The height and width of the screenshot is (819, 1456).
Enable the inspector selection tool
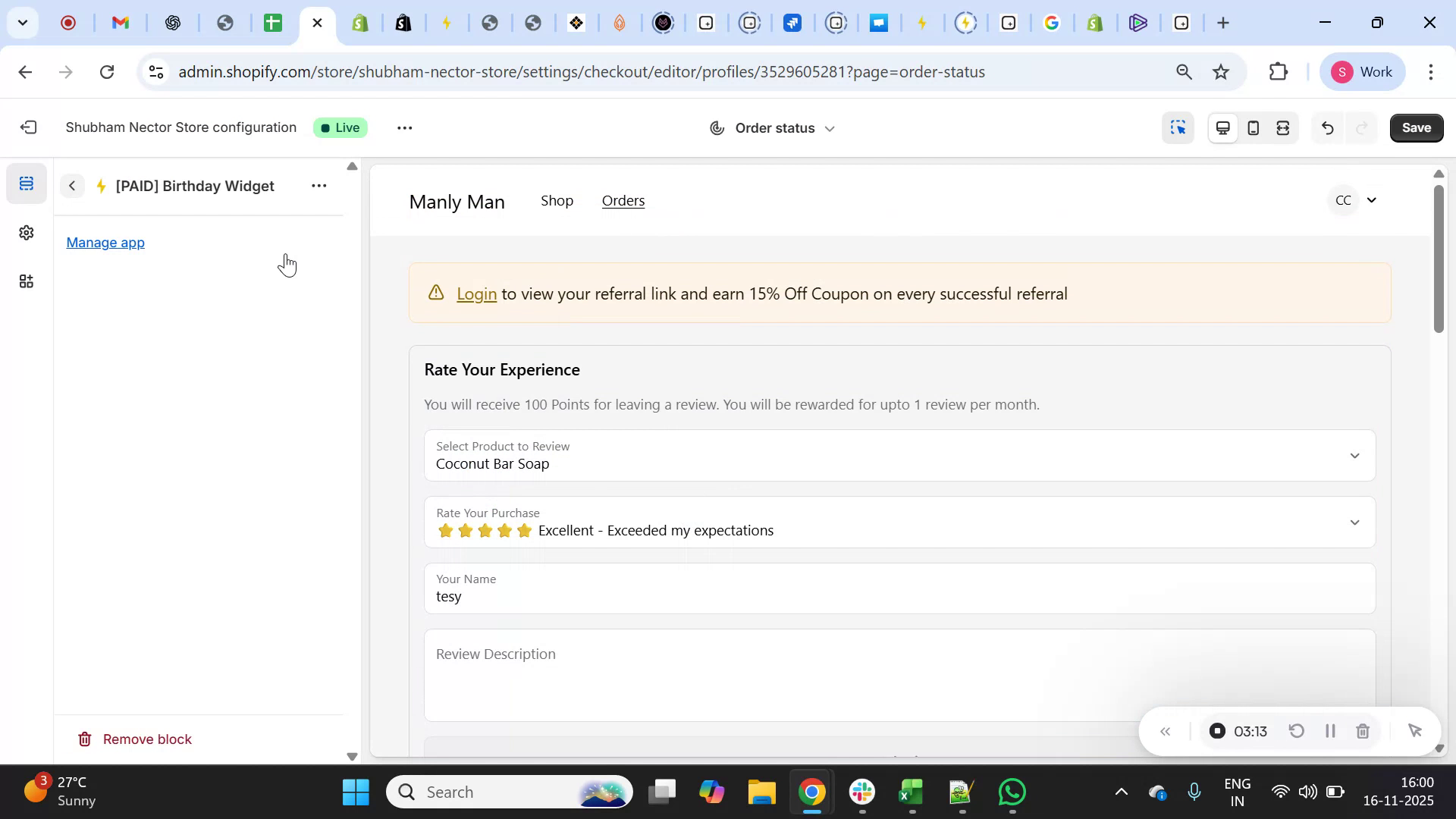pos(1178,127)
